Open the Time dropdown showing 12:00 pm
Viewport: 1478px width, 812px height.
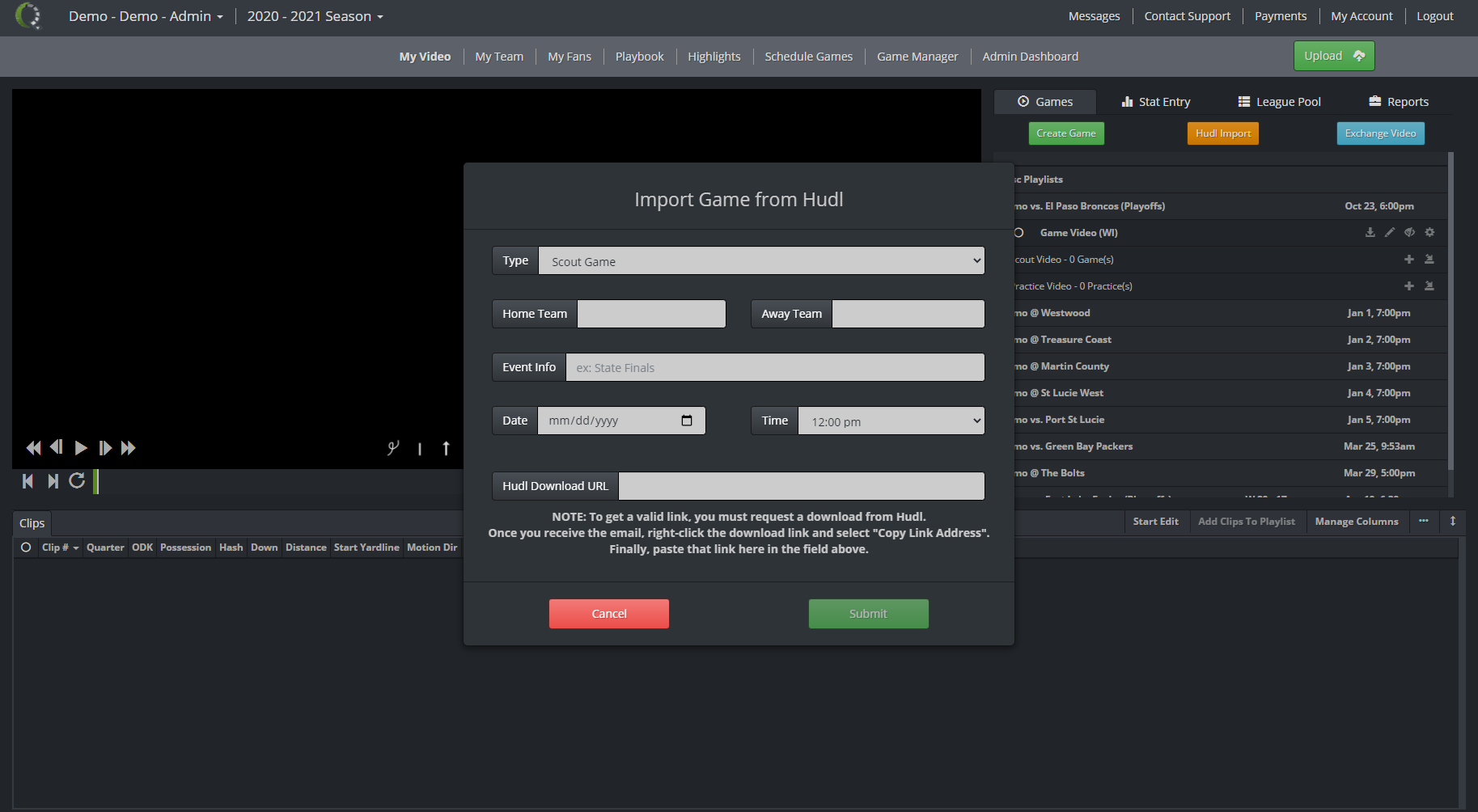pos(891,421)
